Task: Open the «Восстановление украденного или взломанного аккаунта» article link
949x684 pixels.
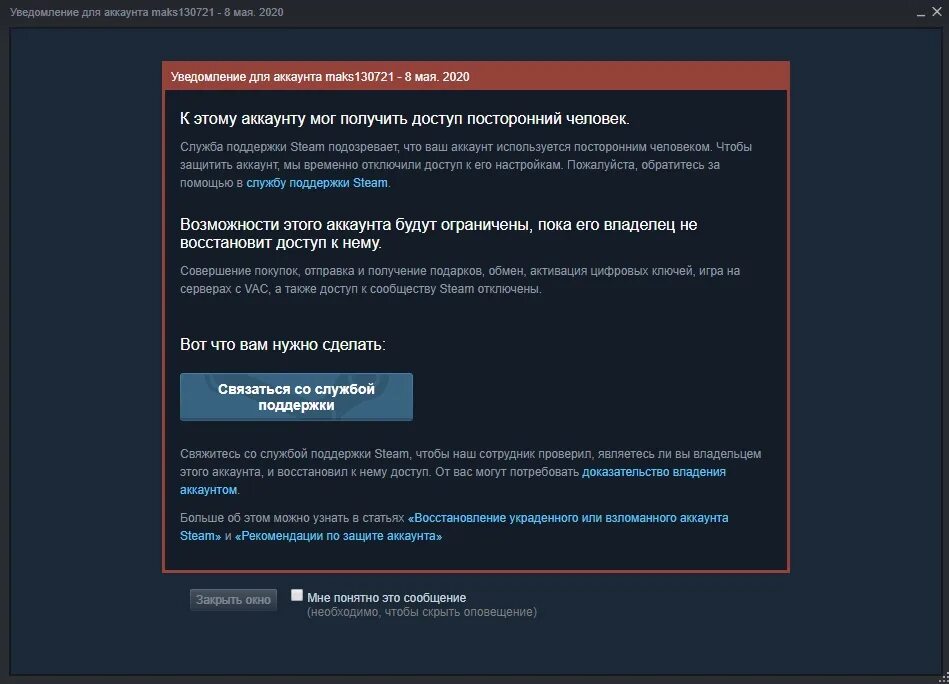Action: [x=568, y=518]
